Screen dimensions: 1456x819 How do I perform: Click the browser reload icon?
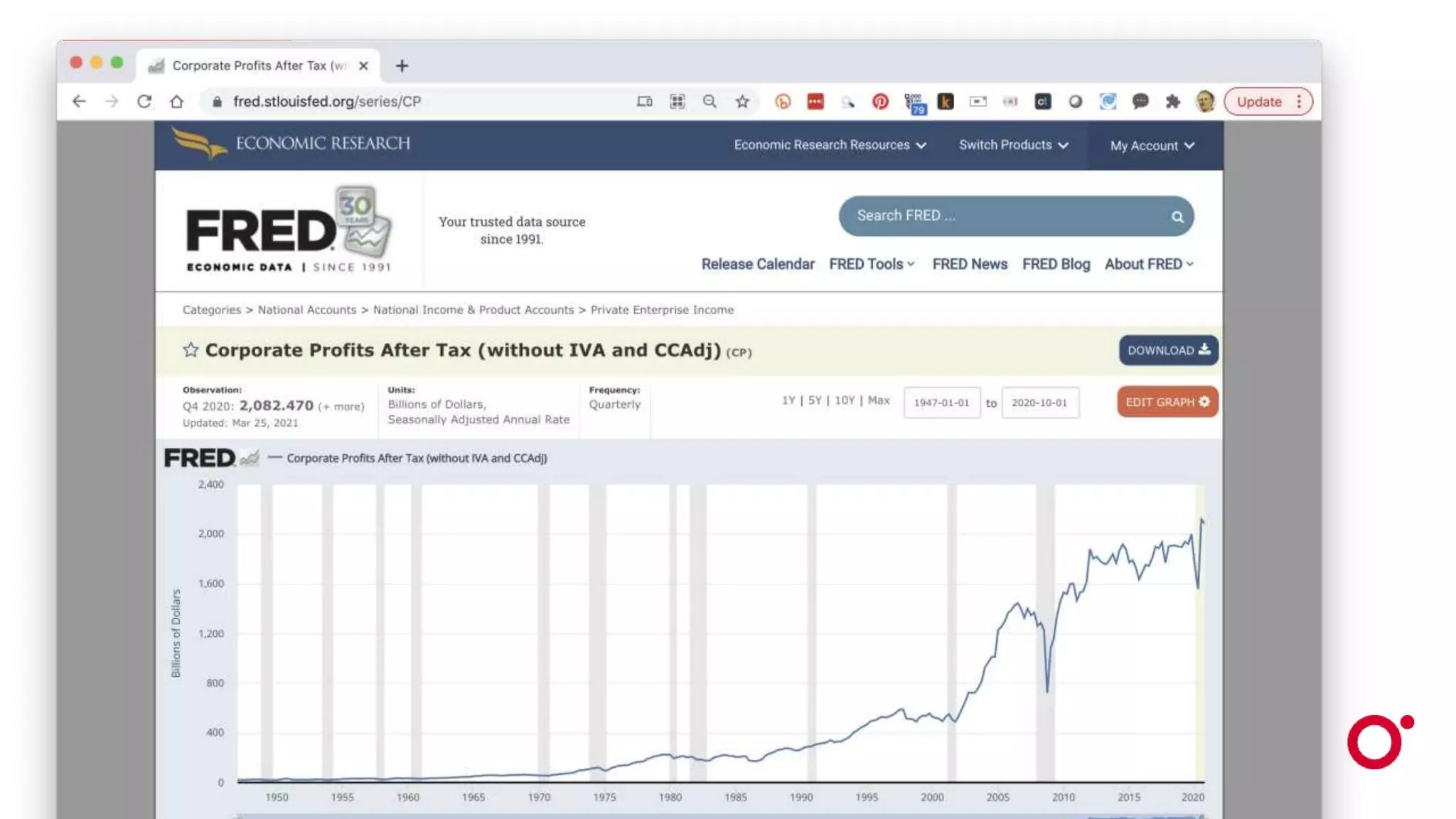pyautogui.click(x=144, y=102)
